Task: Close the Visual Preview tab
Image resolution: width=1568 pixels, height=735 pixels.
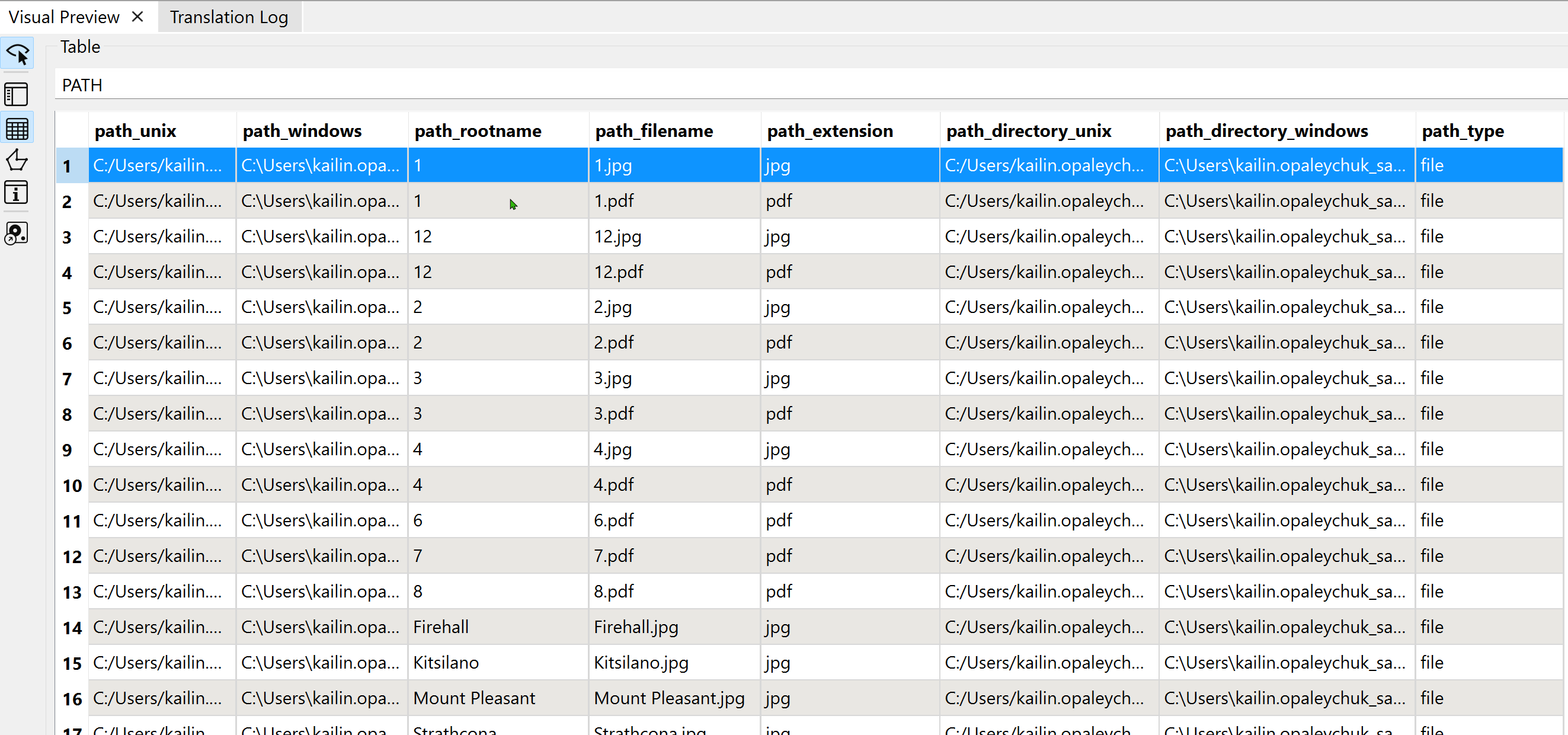Action: coord(137,17)
